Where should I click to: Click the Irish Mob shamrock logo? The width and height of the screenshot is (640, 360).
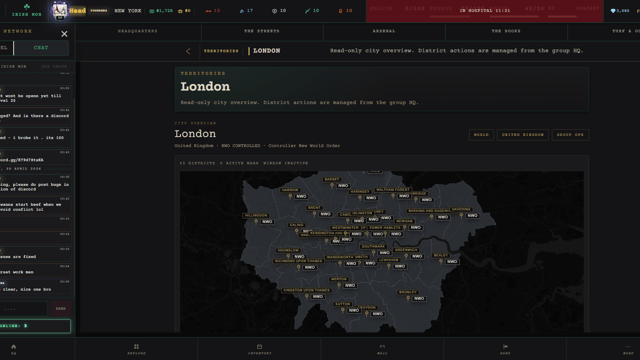(27, 7)
